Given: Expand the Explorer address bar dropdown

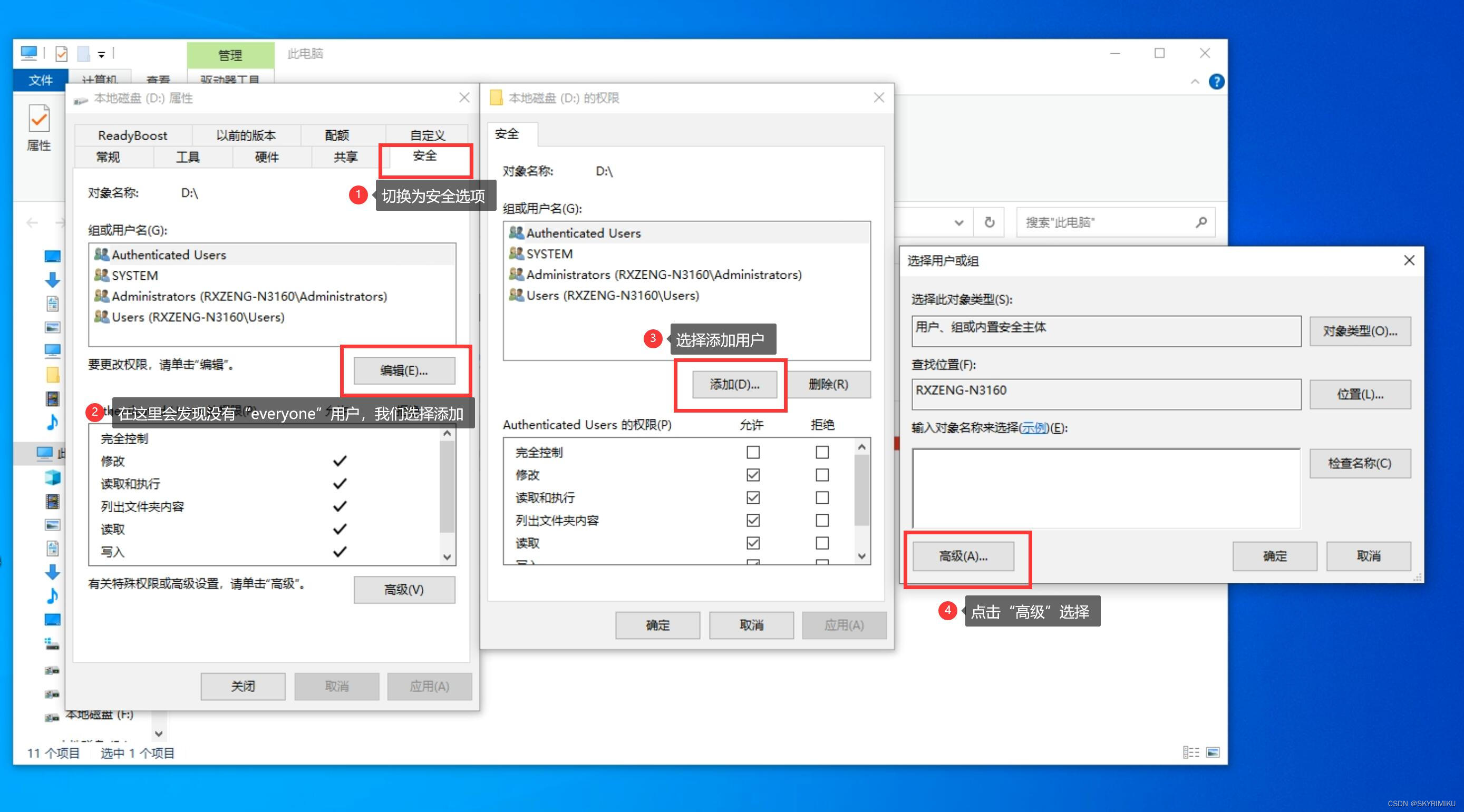Looking at the screenshot, I should point(959,222).
